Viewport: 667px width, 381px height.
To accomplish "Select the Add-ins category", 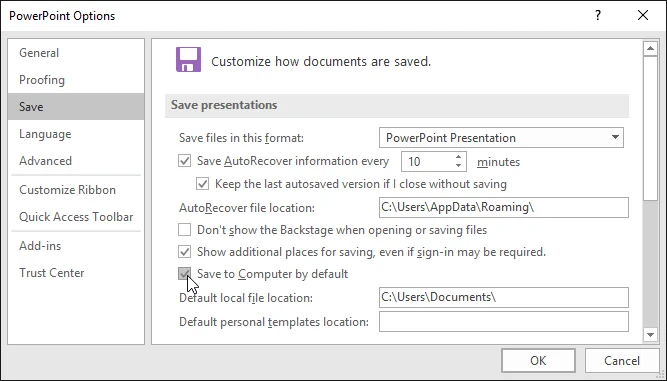I will click(76, 246).
